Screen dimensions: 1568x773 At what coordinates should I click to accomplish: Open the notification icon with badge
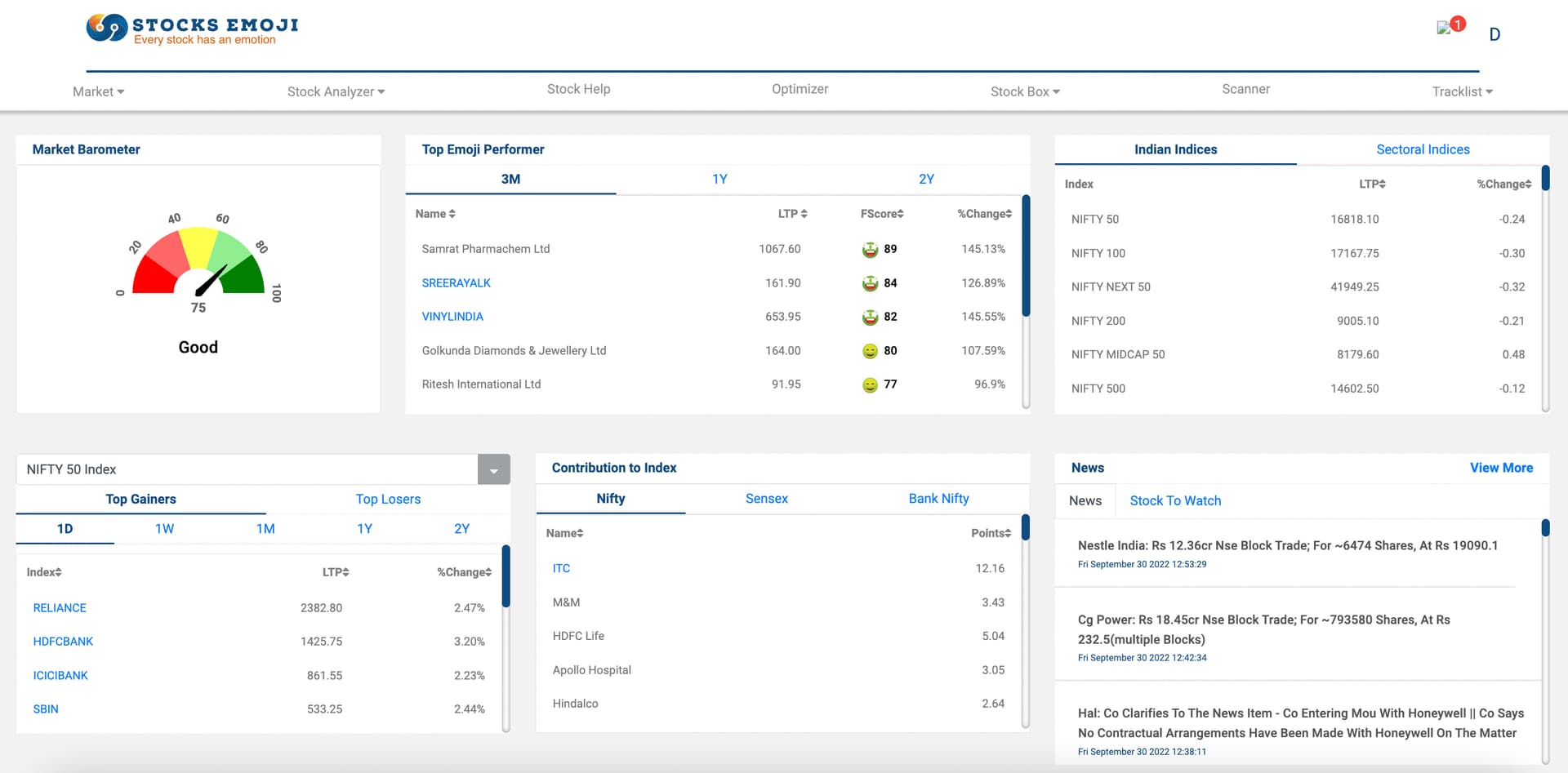click(x=1451, y=26)
